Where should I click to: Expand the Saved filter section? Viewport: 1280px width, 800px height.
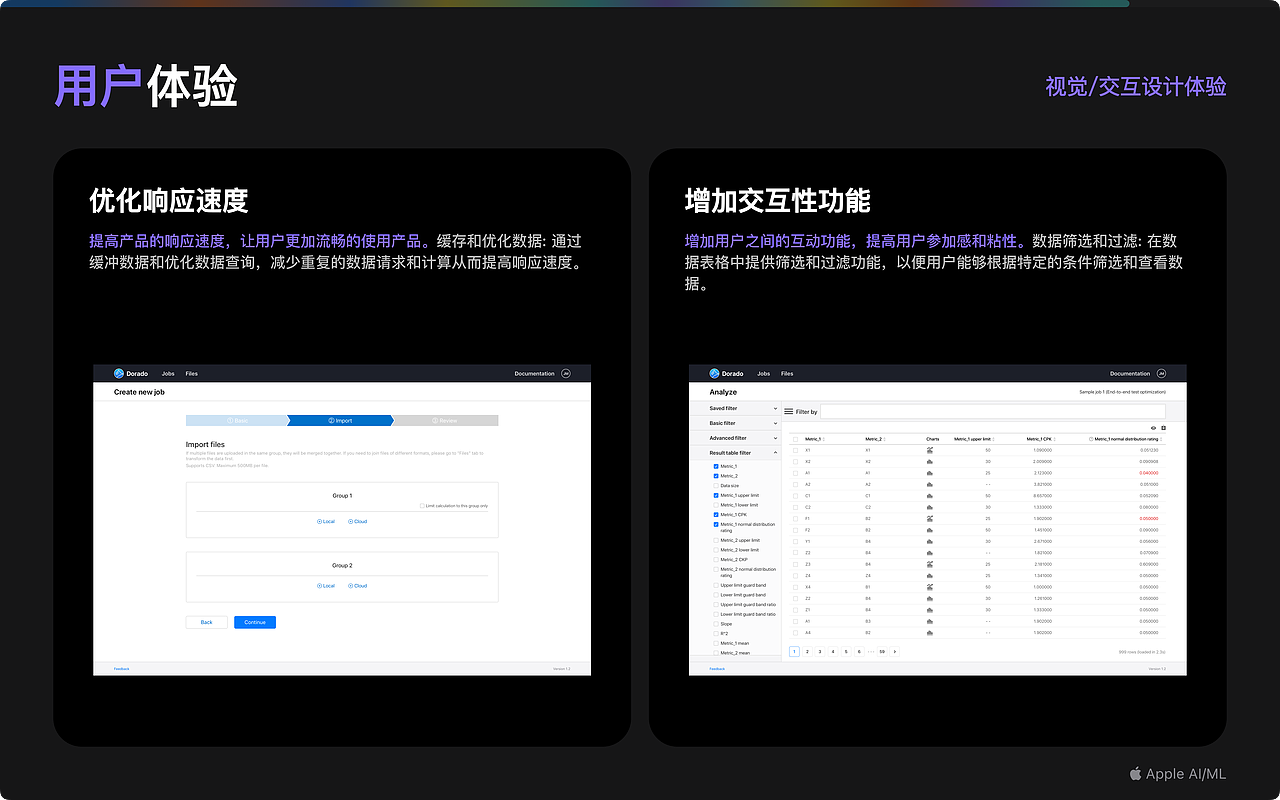pos(735,408)
